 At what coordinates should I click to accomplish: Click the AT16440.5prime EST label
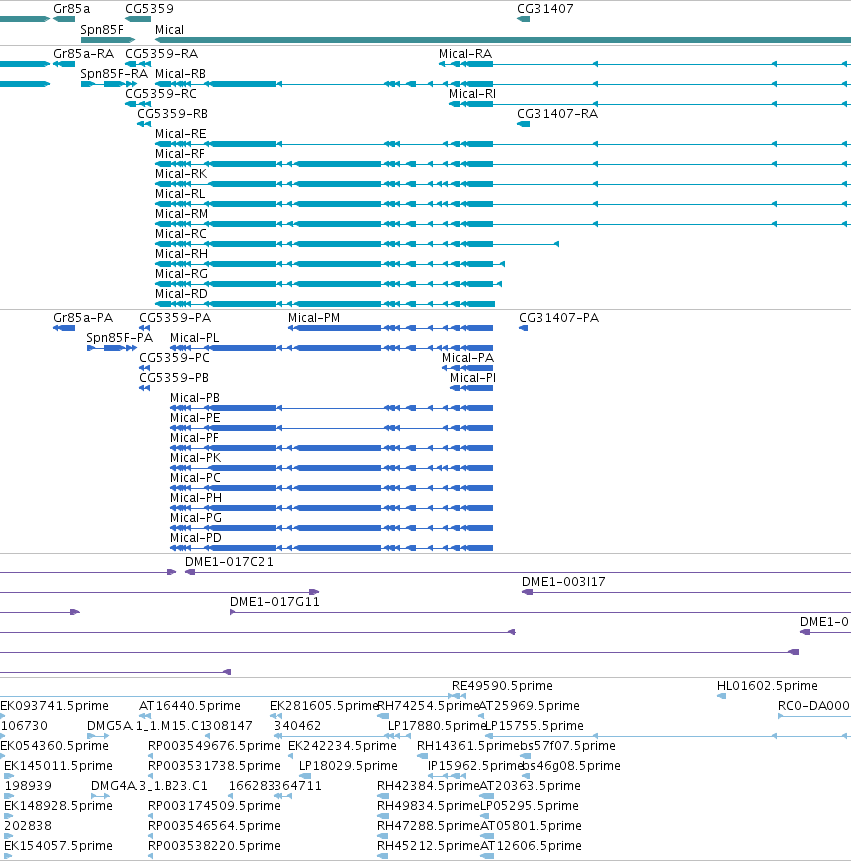point(190,706)
